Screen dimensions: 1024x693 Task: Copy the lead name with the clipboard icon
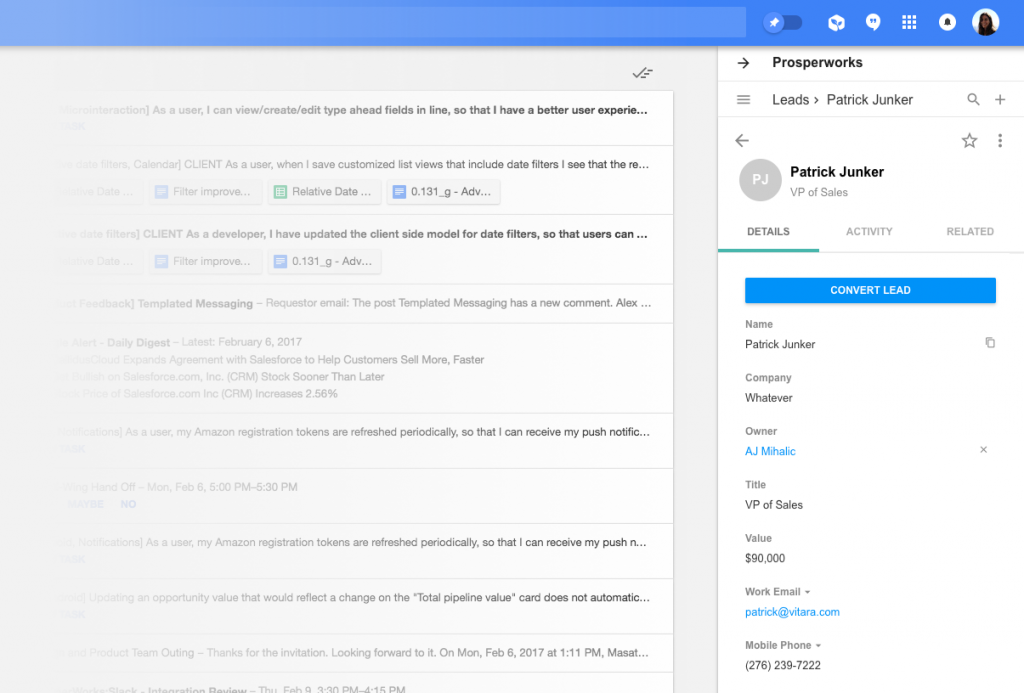[x=990, y=343]
